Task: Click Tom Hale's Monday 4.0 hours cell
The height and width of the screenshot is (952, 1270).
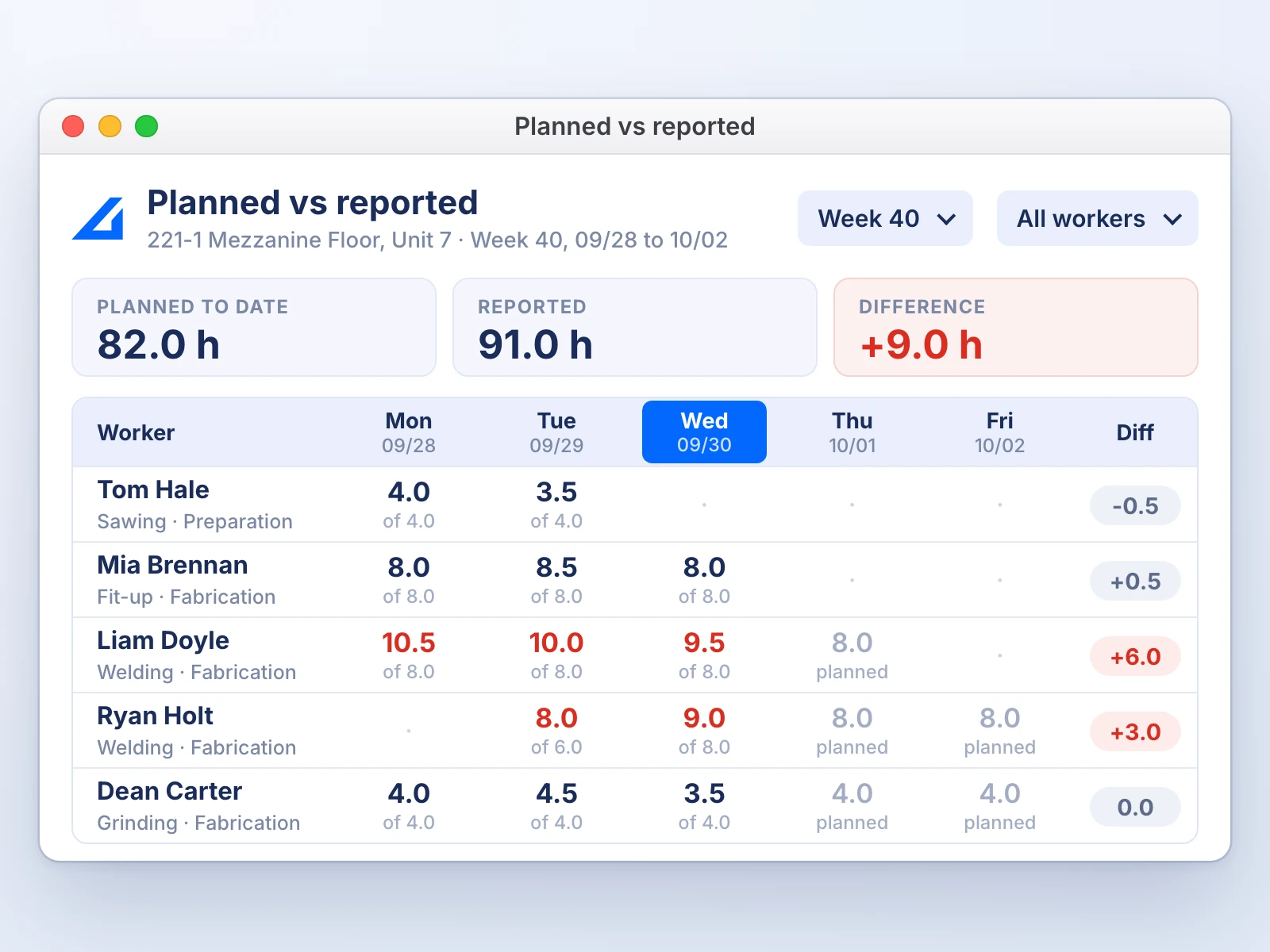Action: [x=409, y=505]
